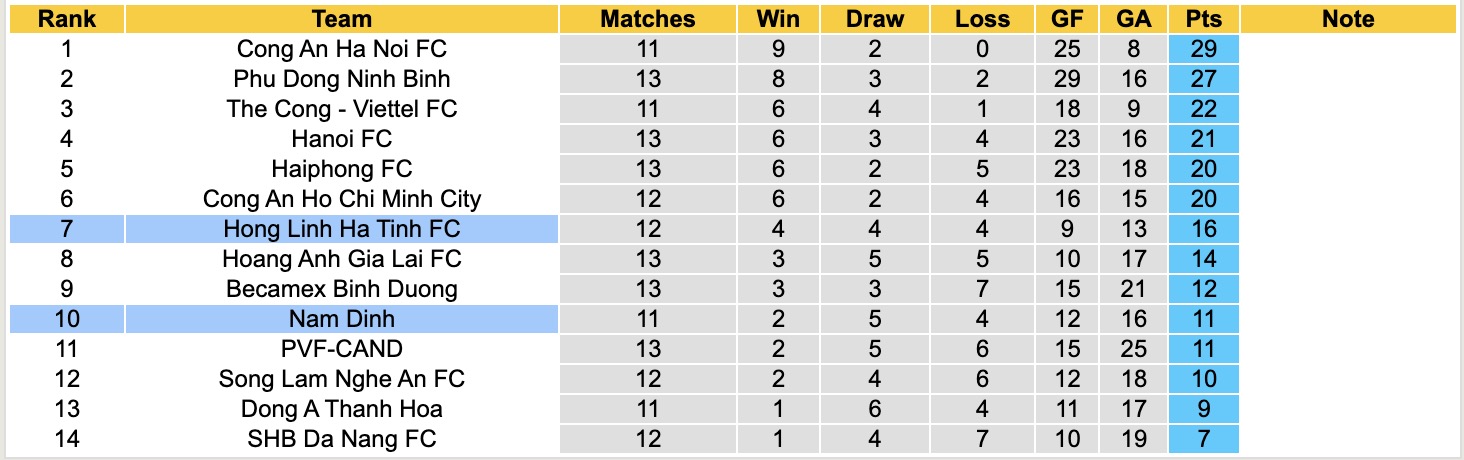Click the Rank column header
Viewport: 1464px width, 460px height.
point(67,19)
